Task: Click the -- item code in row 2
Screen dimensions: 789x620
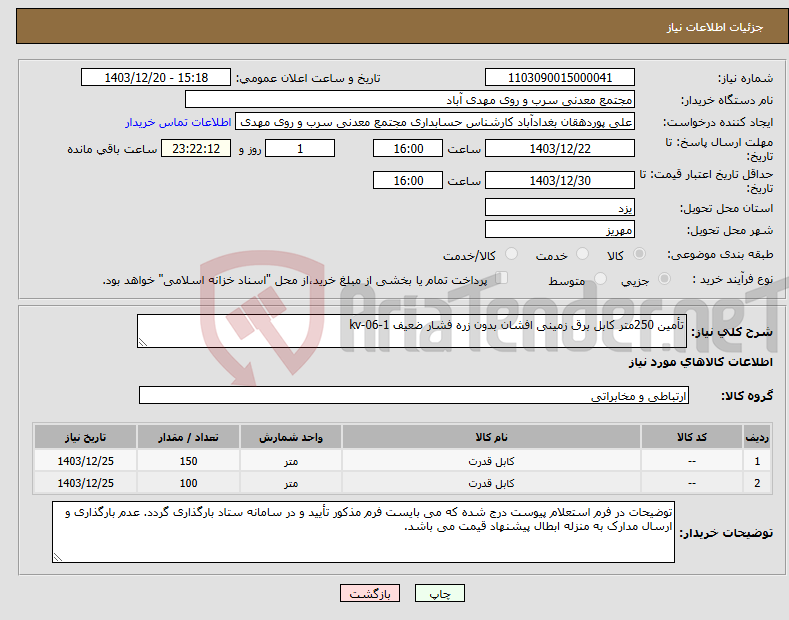Action: point(692,483)
